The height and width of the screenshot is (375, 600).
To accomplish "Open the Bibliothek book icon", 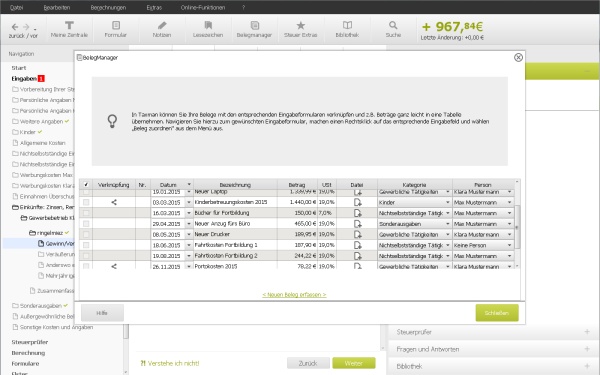I will tap(347, 29).
